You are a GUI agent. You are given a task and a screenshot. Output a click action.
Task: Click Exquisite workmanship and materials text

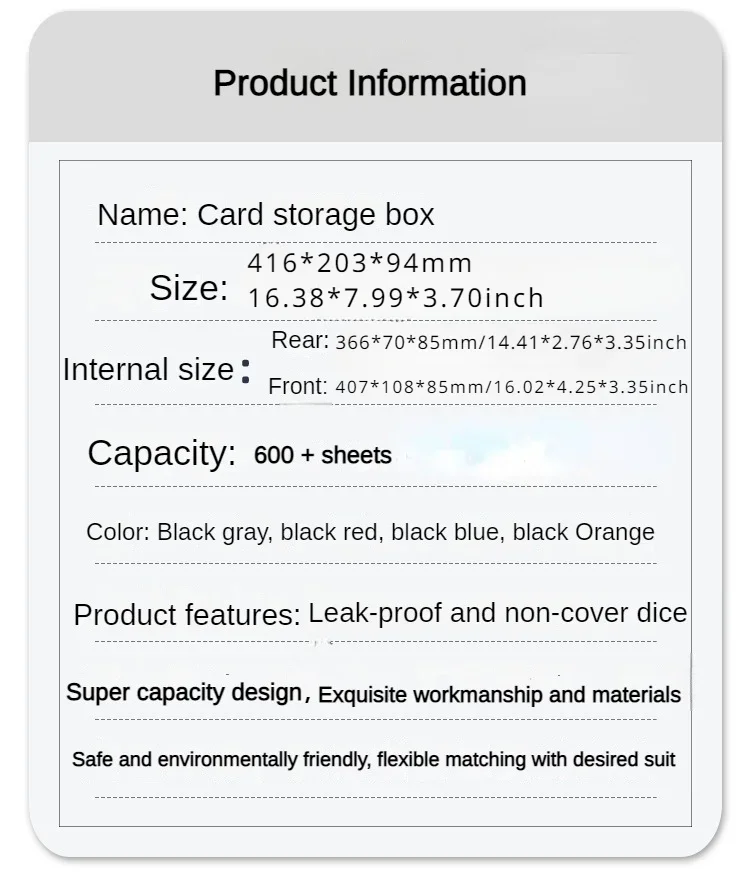499,695
